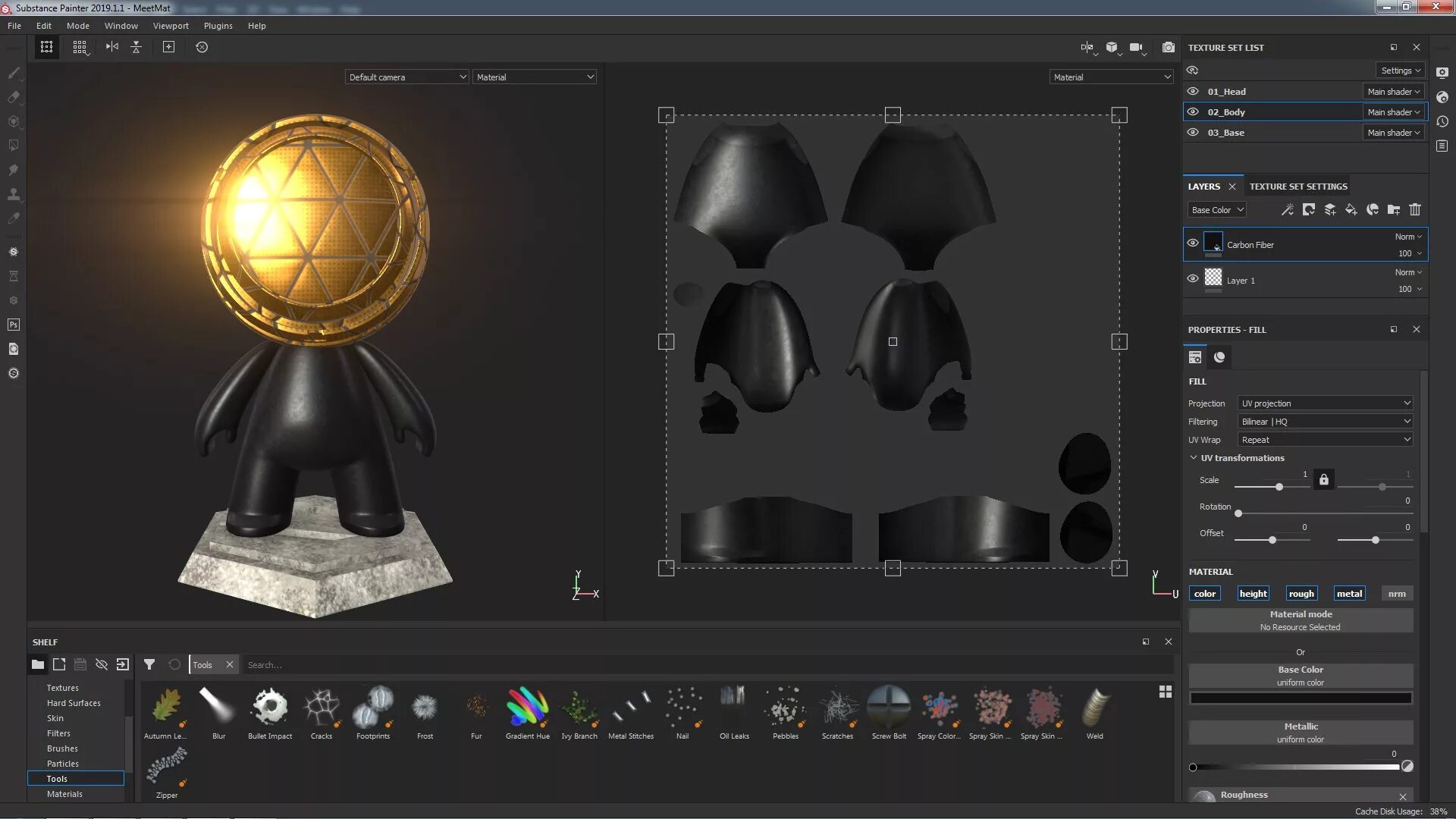
Task: Select the Clone stamp tool
Action: click(x=14, y=194)
